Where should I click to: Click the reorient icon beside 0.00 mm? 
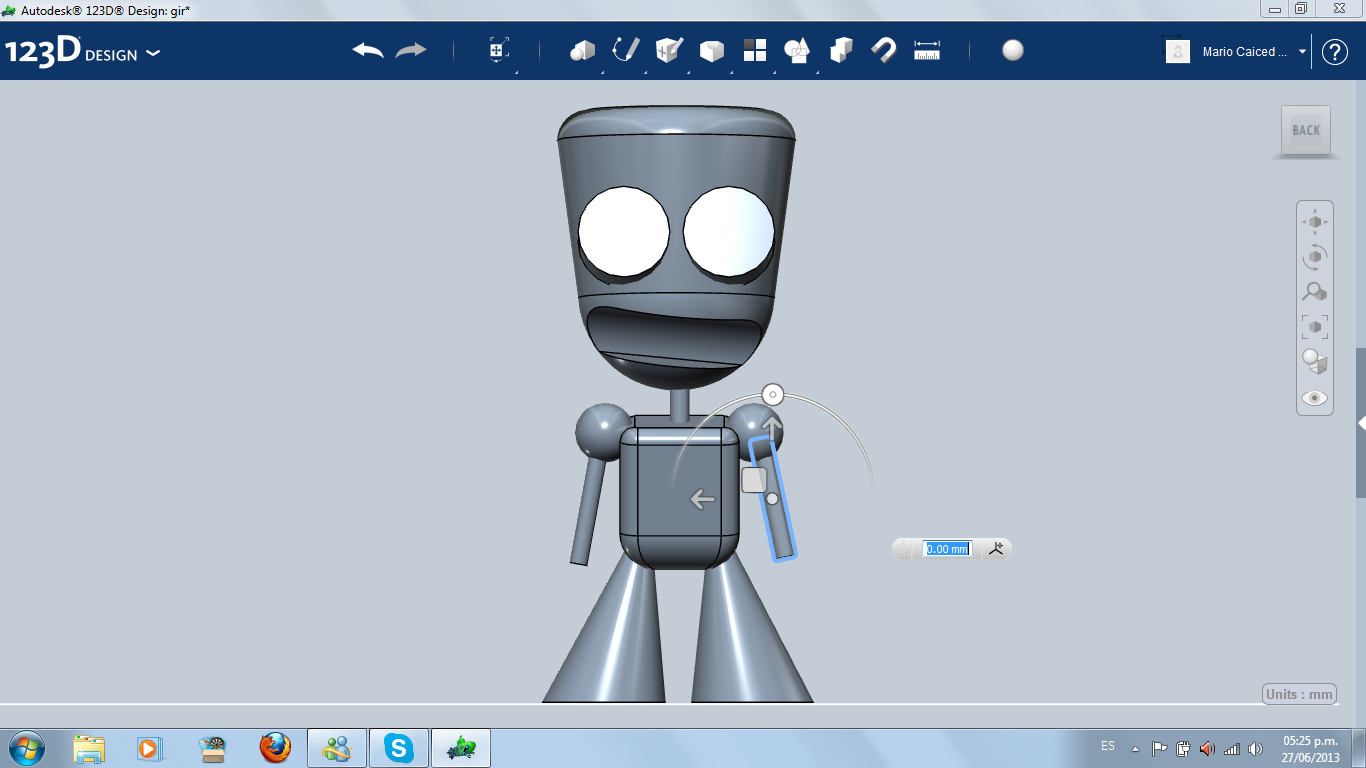coord(996,548)
